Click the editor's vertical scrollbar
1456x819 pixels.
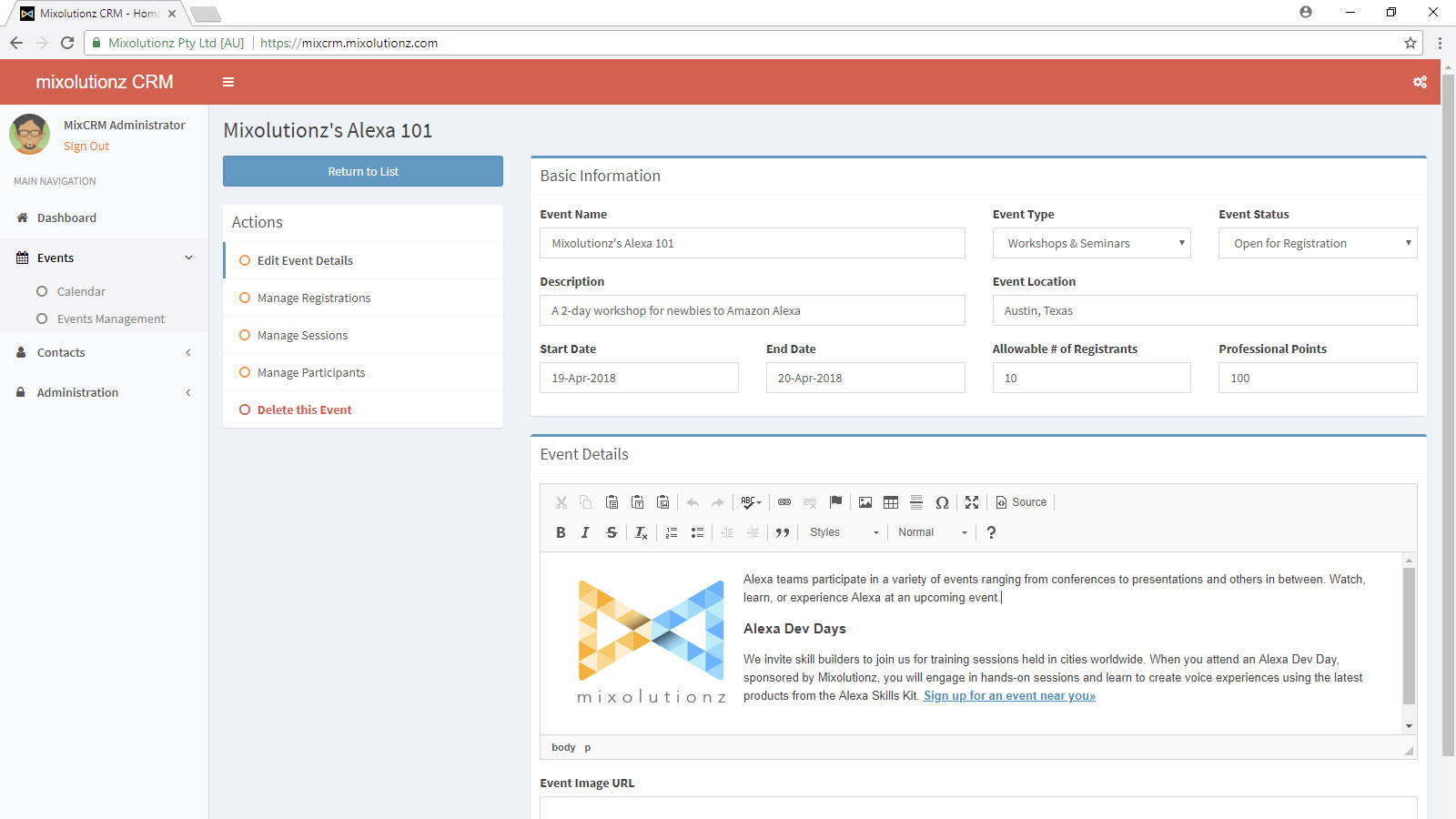(1409, 637)
